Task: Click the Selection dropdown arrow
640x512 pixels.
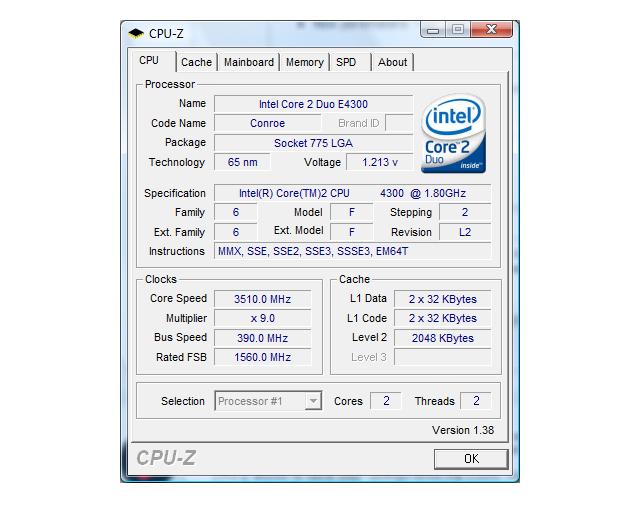Action: point(313,401)
